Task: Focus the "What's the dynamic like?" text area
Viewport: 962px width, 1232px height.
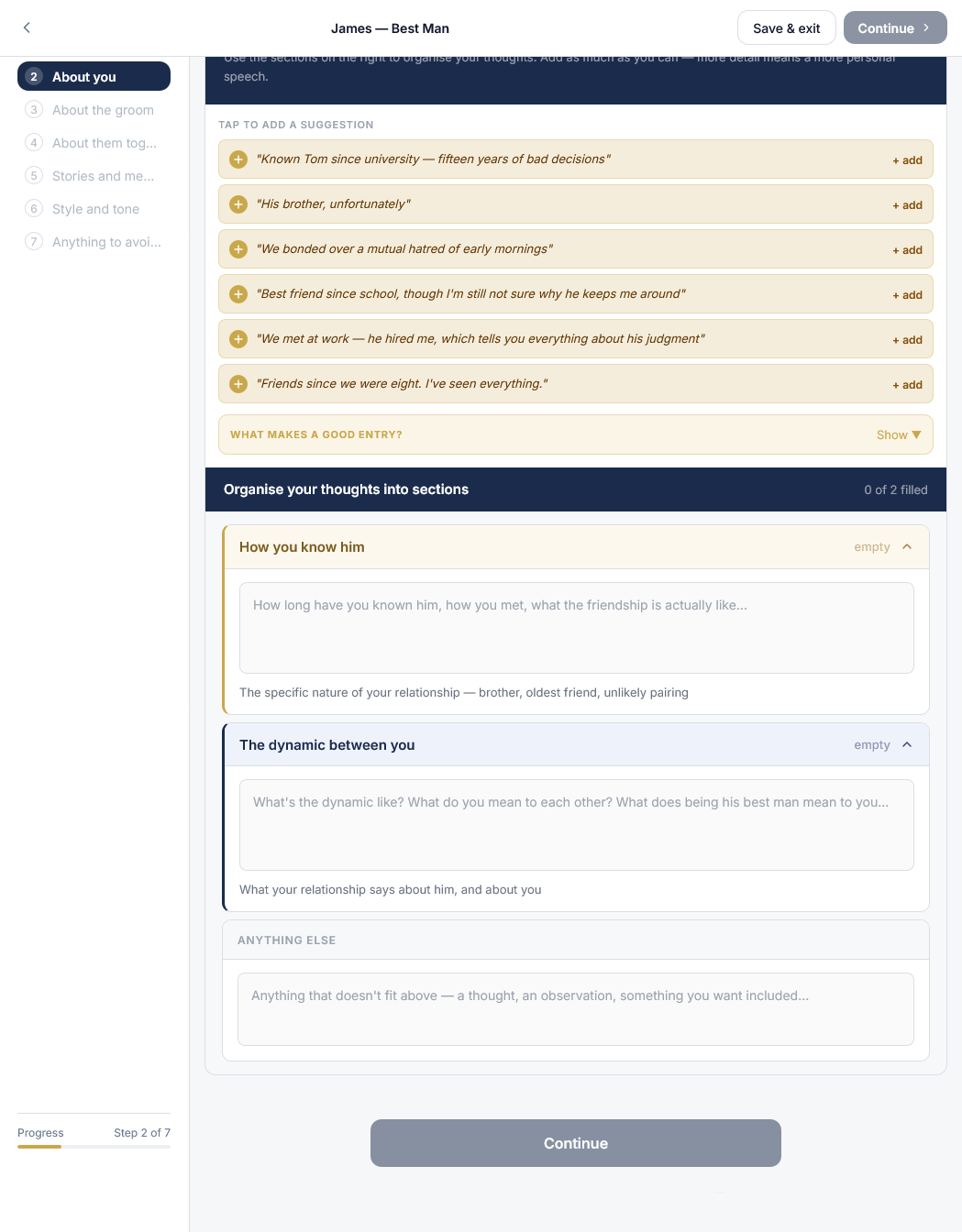Action: point(577,825)
